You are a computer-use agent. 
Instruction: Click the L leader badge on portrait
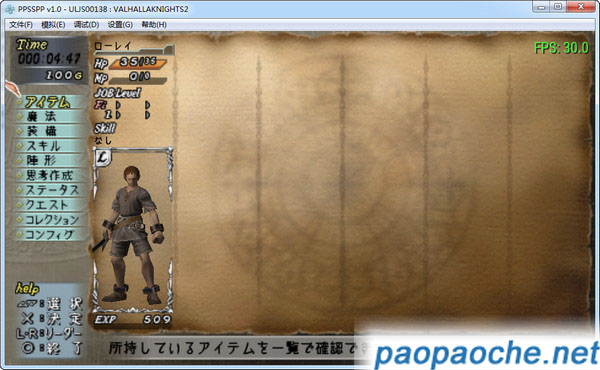(103, 157)
